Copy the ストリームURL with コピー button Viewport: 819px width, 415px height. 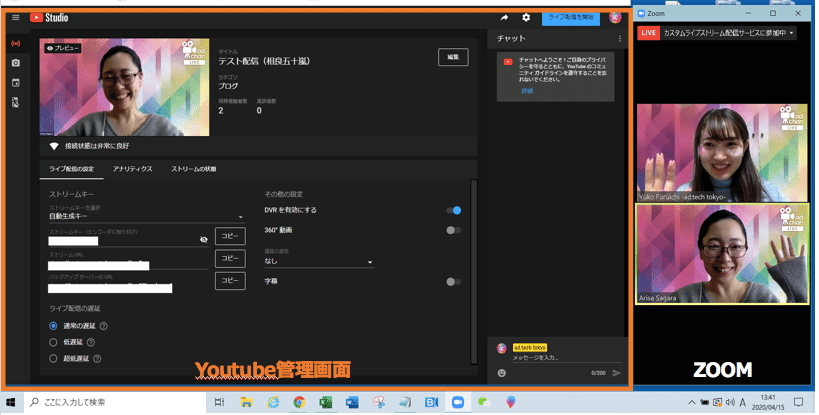click(x=230, y=258)
